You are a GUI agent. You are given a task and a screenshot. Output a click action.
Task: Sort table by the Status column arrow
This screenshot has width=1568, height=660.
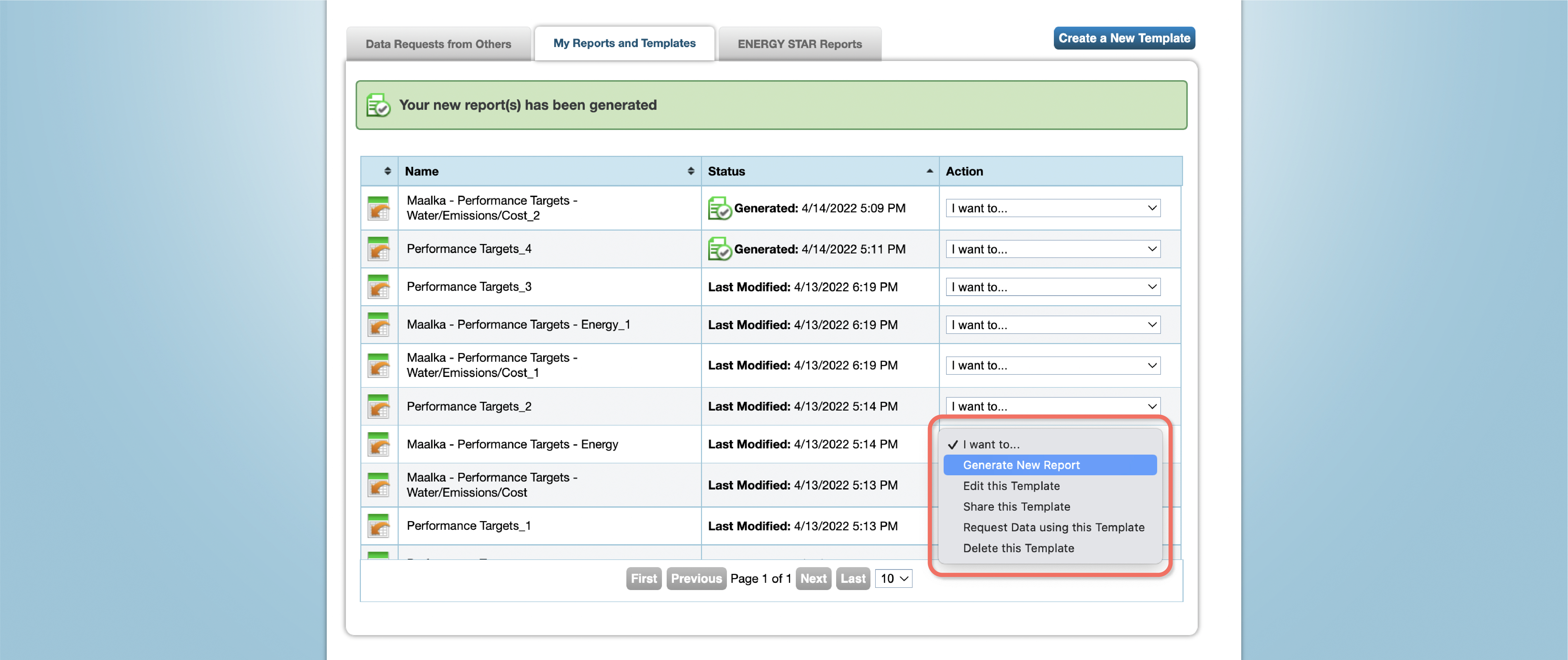(x=929, y=171)
